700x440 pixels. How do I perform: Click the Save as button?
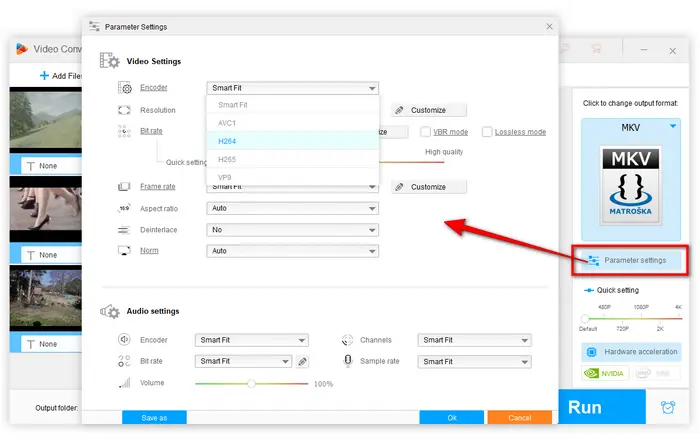[x=154, y=417]
